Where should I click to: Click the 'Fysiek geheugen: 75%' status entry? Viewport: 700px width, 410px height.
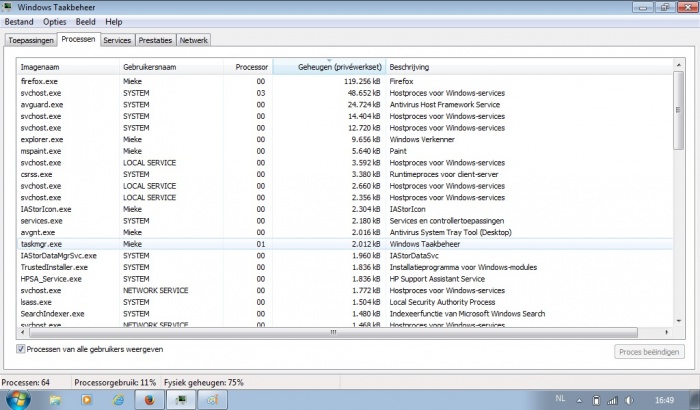click(x=204, y=383)
